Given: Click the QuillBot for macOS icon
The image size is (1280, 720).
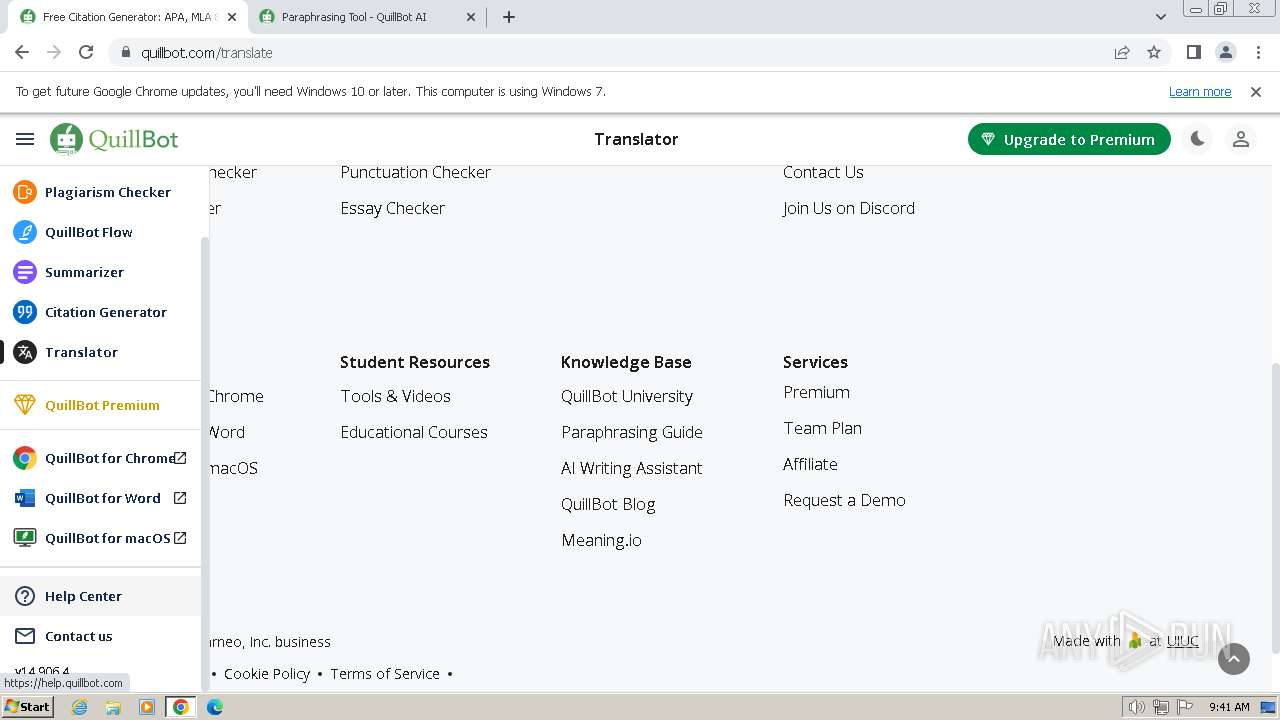Looking at the screenshot, I should [x=25, y=538].
